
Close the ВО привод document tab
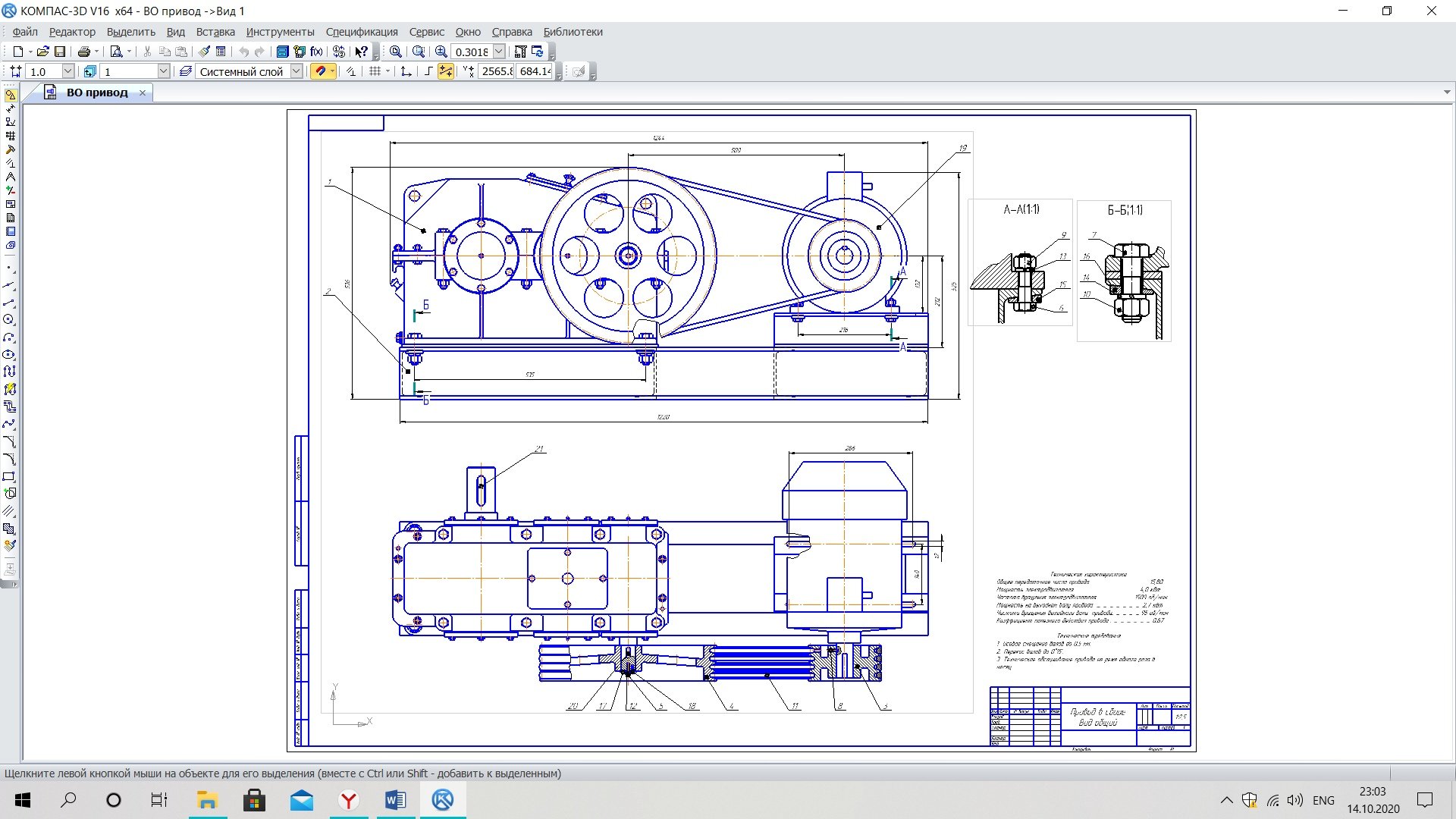coord(143,93)
